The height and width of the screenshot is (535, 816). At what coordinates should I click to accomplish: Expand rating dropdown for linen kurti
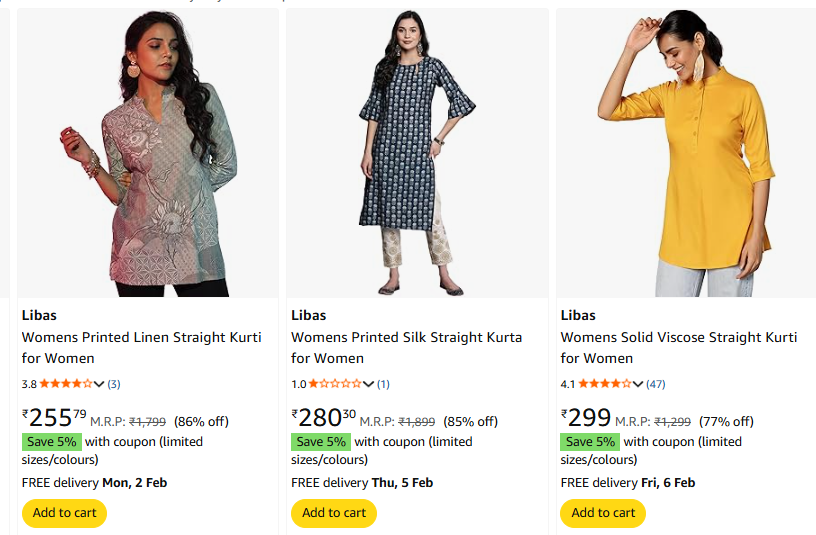pyautogui.click(x=98, y=384)
